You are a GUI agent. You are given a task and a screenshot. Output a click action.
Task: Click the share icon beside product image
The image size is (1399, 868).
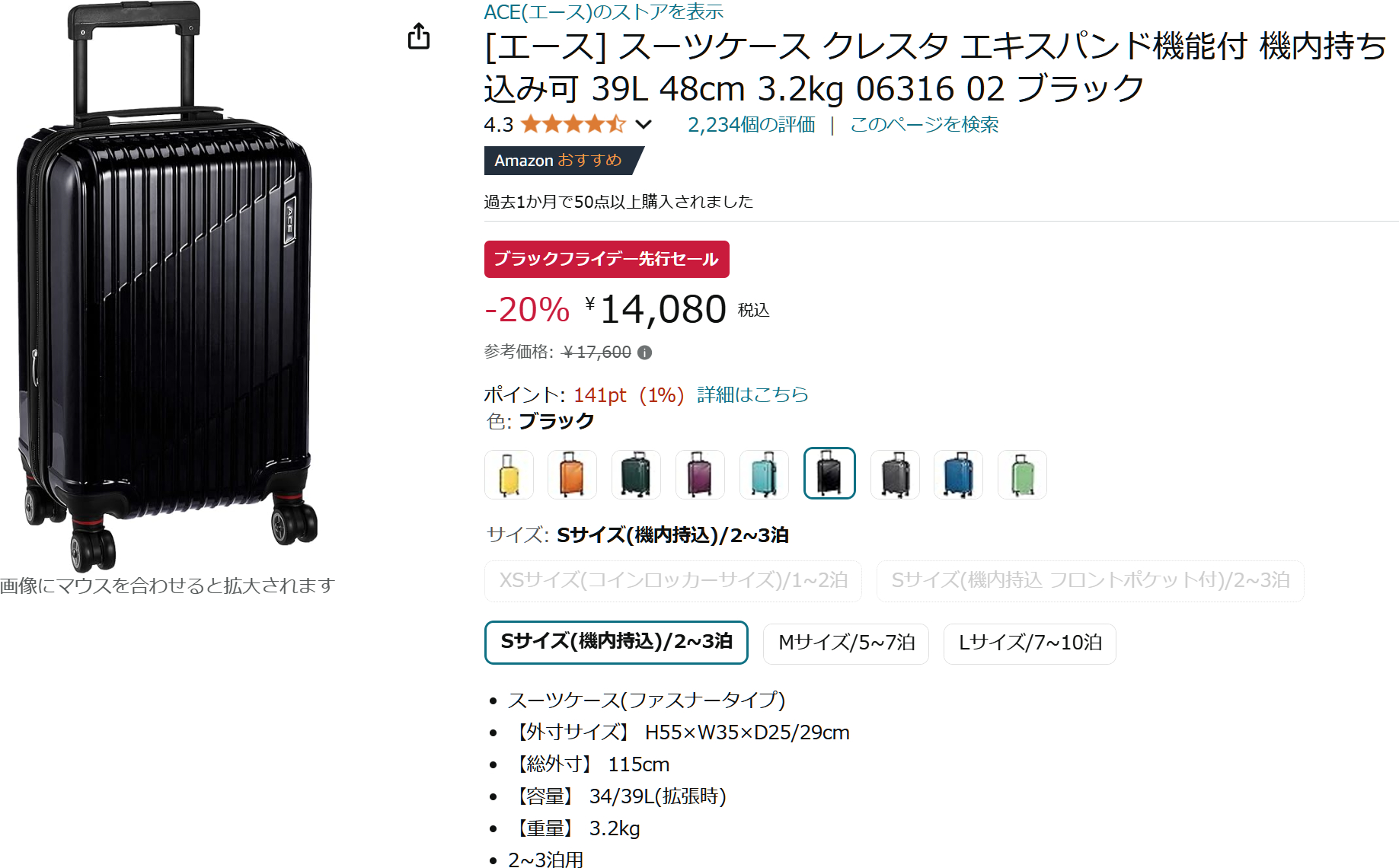point(419,36)
